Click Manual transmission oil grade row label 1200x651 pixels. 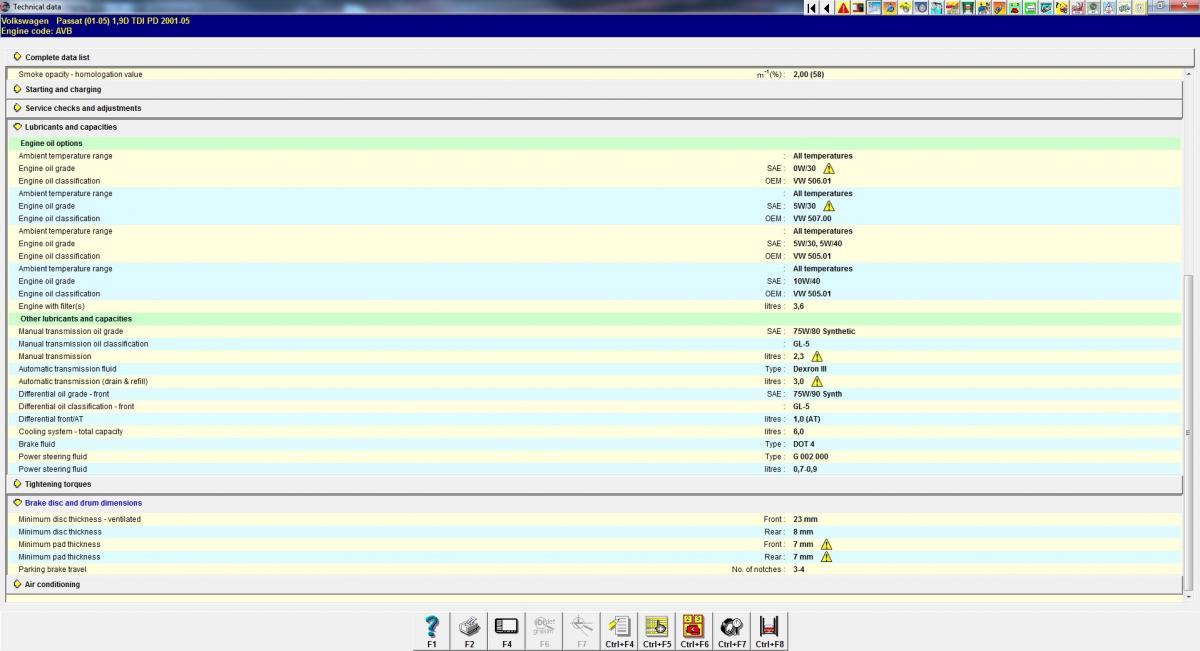(x=71, y=331)
